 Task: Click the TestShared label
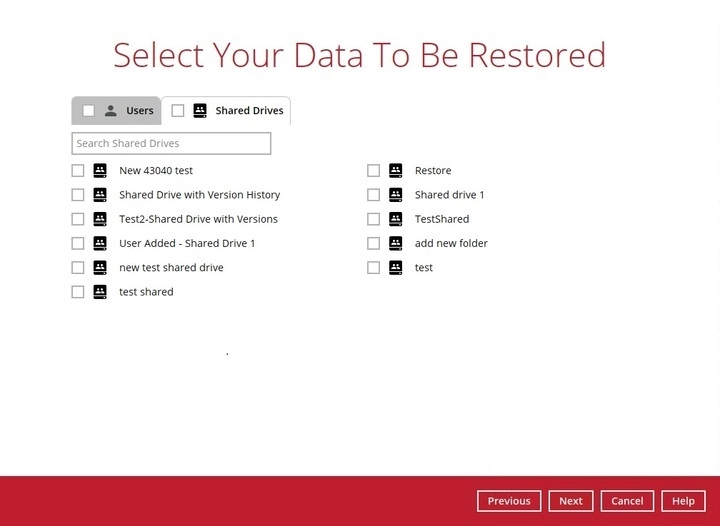tap(442, 219)
